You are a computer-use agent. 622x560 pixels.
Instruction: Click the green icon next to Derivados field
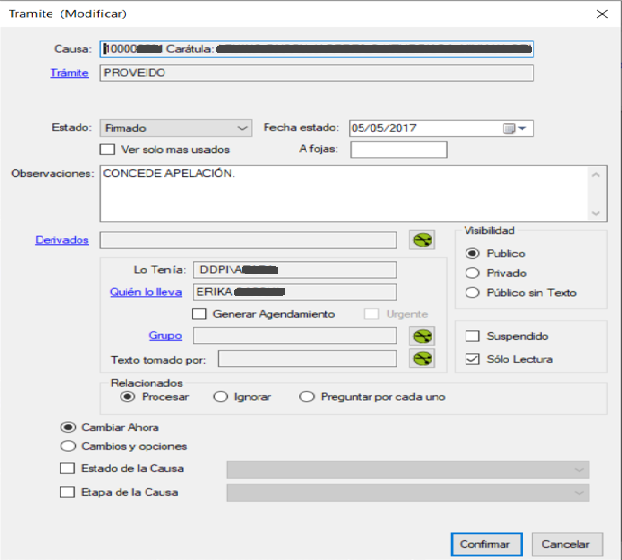423,240
